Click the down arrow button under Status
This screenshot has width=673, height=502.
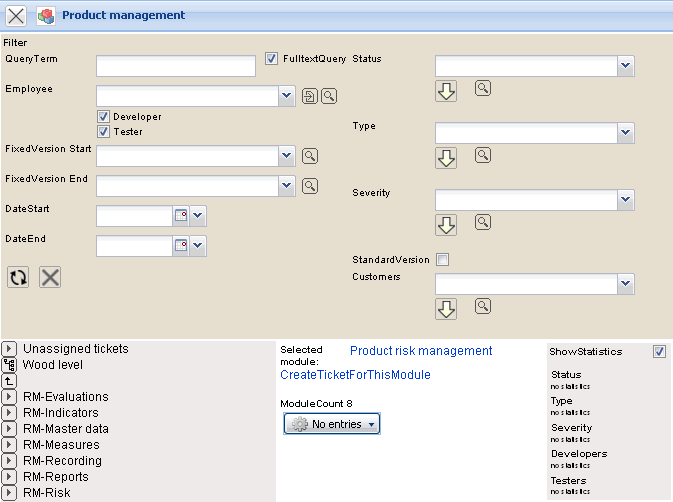click(x=446, y=91)
